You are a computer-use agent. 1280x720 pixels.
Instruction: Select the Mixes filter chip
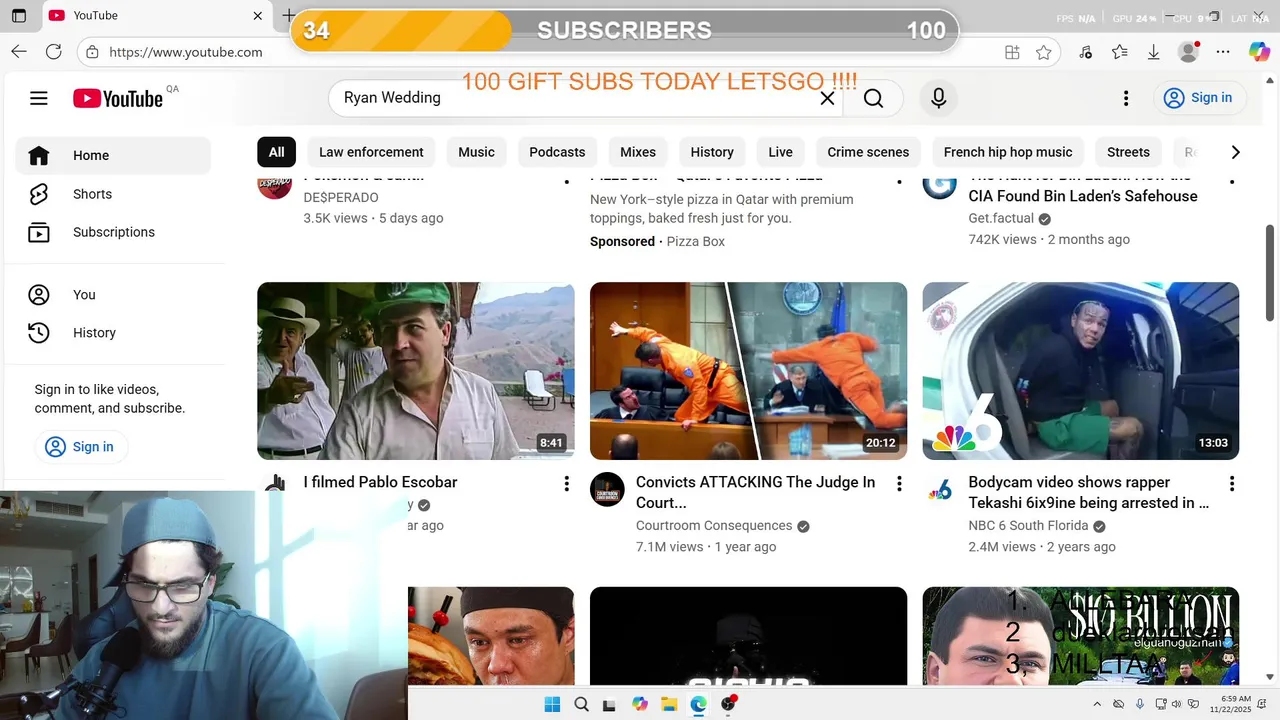point(638,152)
